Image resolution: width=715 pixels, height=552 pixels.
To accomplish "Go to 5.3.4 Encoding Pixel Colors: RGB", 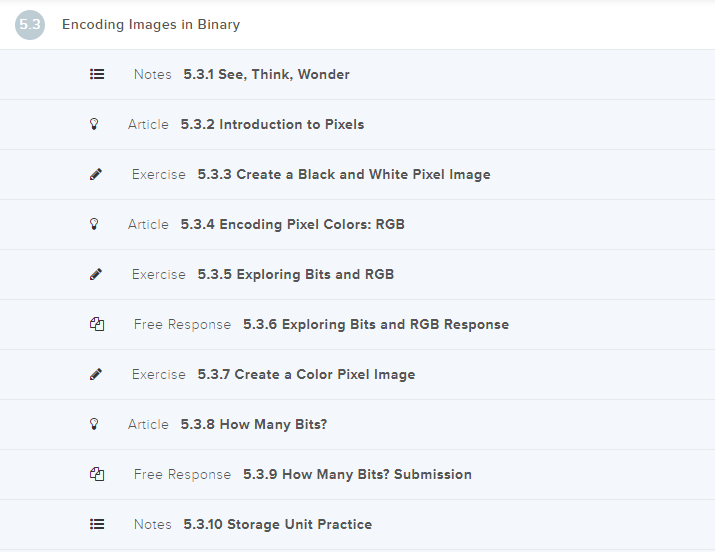I will (x=292, y=224).
